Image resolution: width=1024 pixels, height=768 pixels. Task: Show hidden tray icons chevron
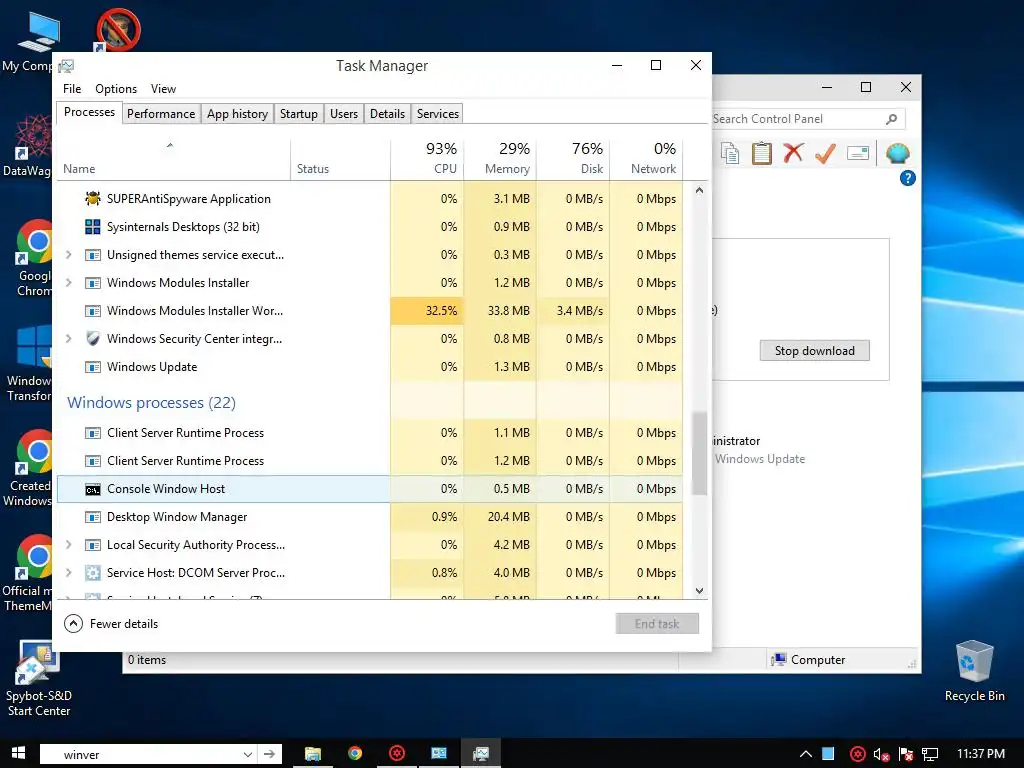coord(806,754)
